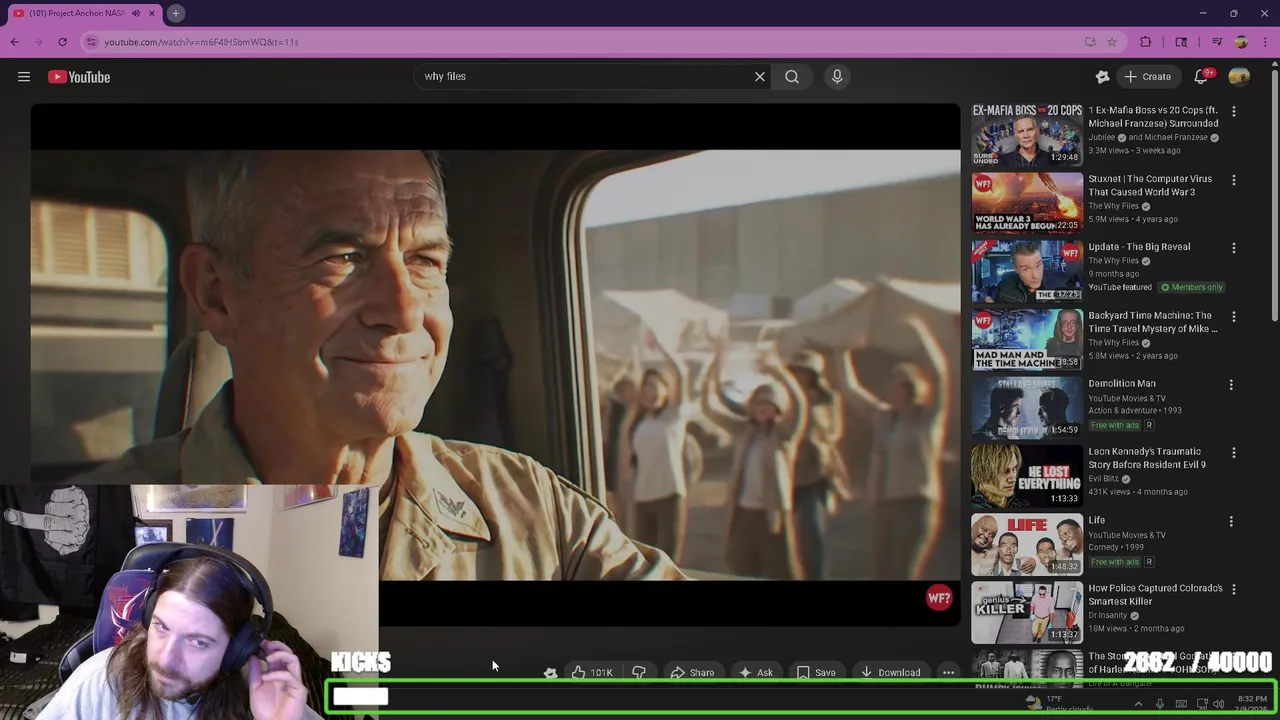
Task: Close the Project Anchor tab
Action: pyautogui.click(x=152, y=13)
